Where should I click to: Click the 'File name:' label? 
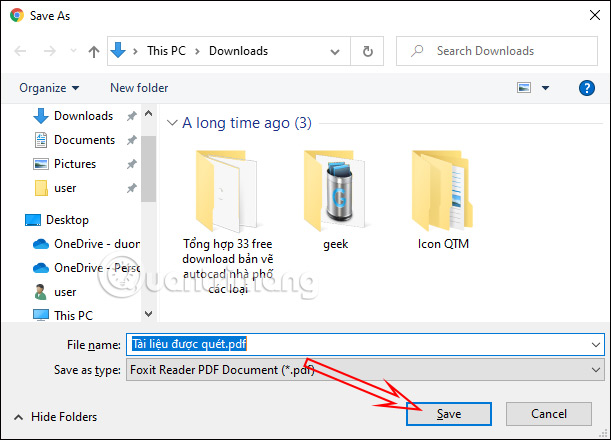(x=94, y=345)
